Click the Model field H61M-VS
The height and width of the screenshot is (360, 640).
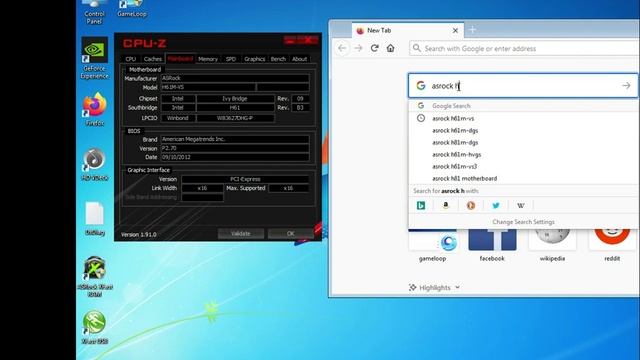point(208,87)
